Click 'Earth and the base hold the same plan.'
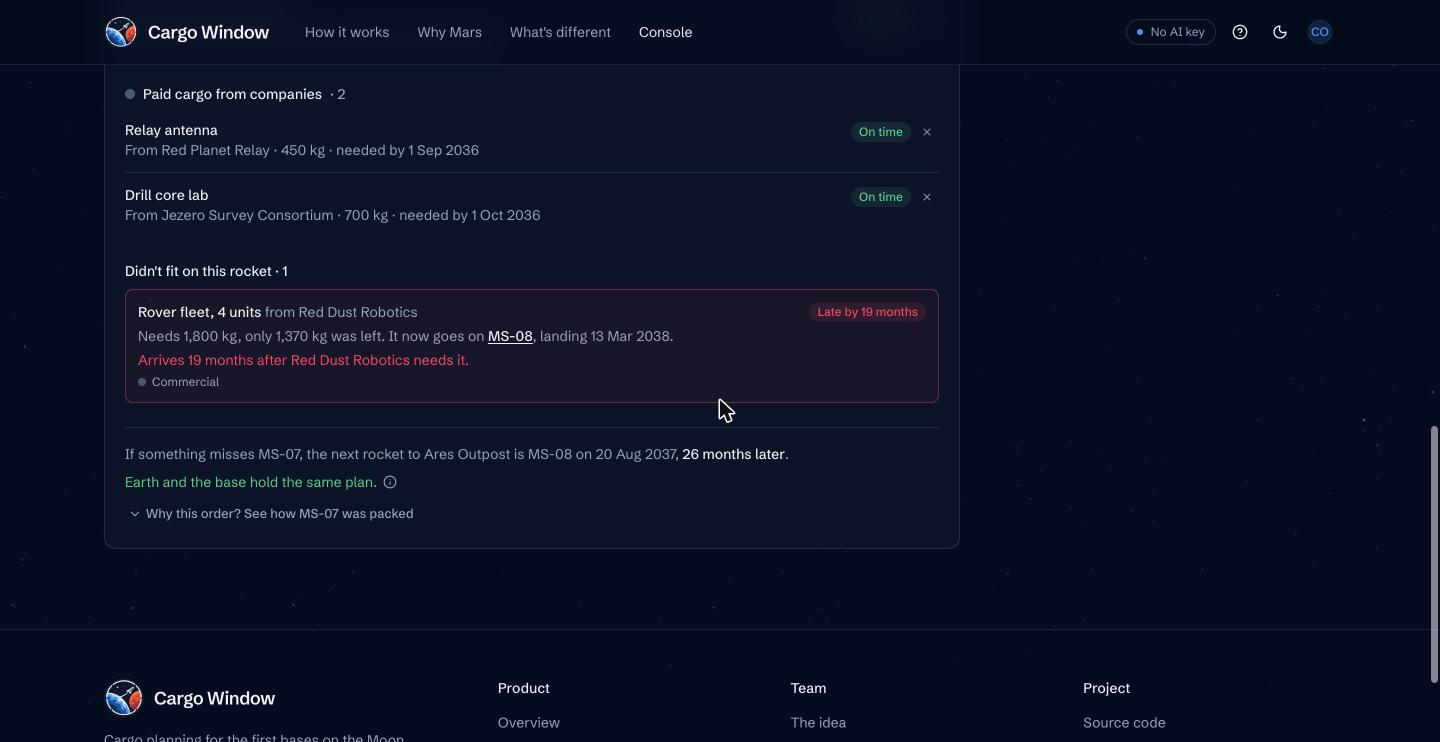This screenshot has height=742, width=1440. pos(251,482)
